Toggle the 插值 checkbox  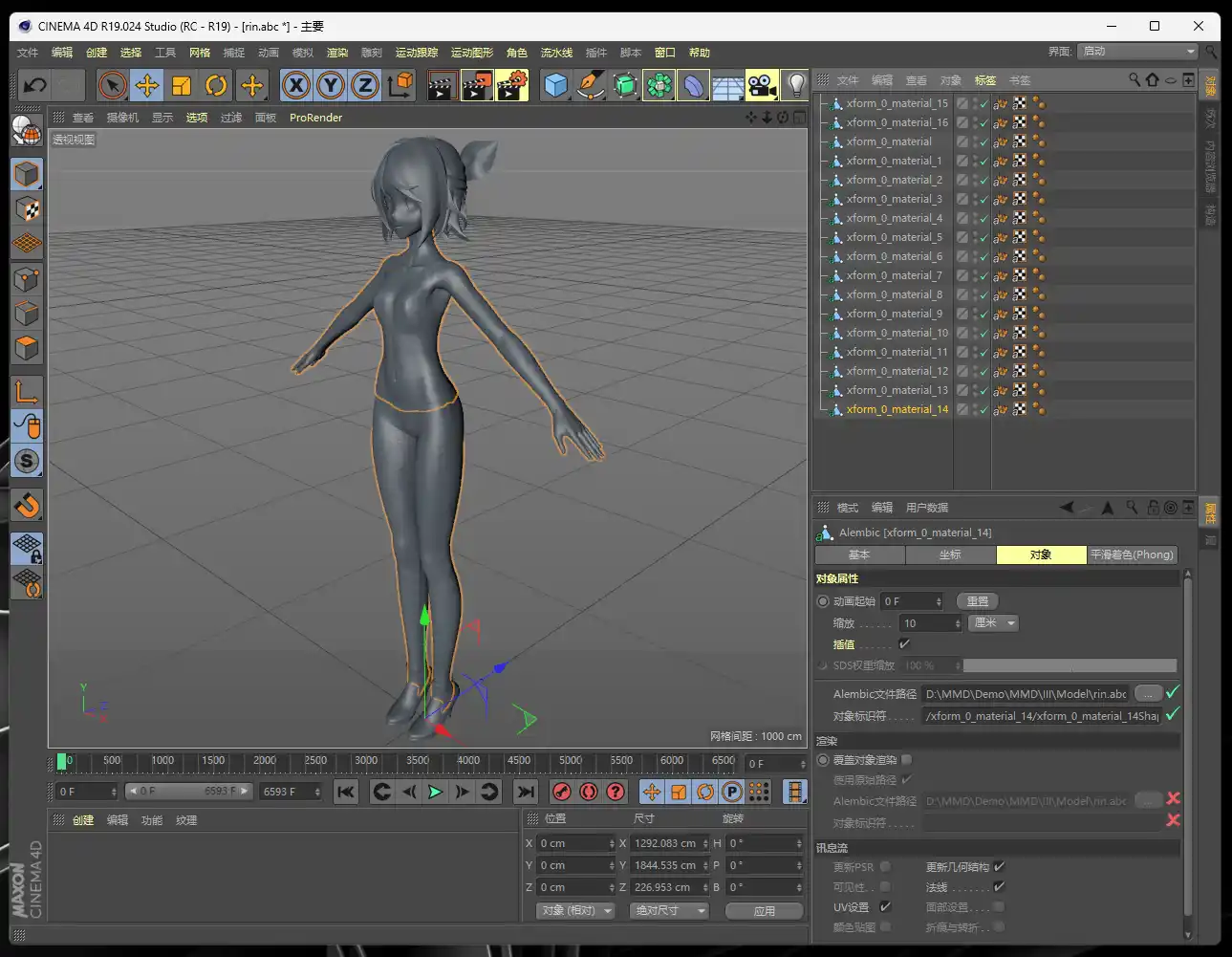click(x=904, y=643)
